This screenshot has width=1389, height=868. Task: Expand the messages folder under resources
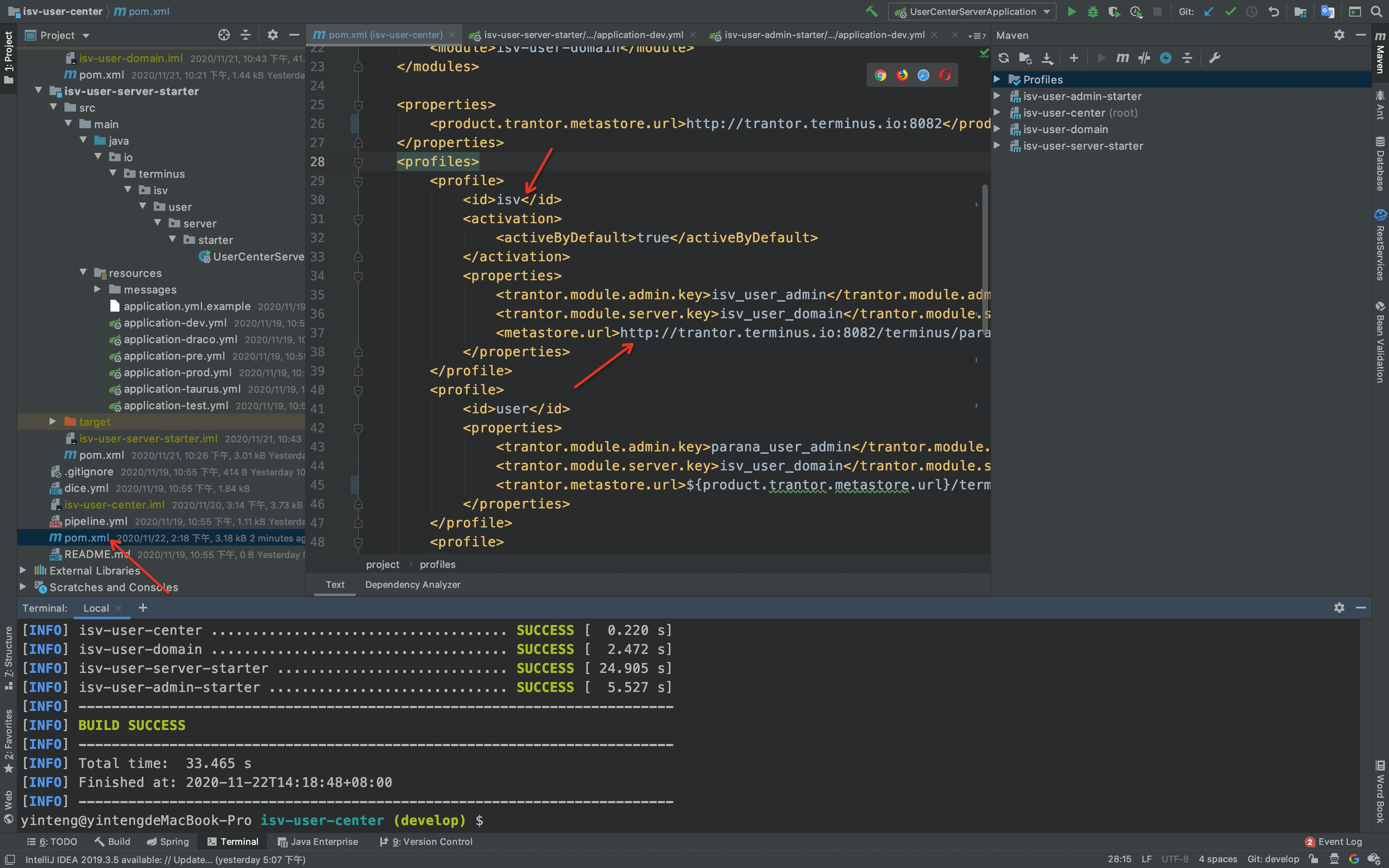click(97, 289)
